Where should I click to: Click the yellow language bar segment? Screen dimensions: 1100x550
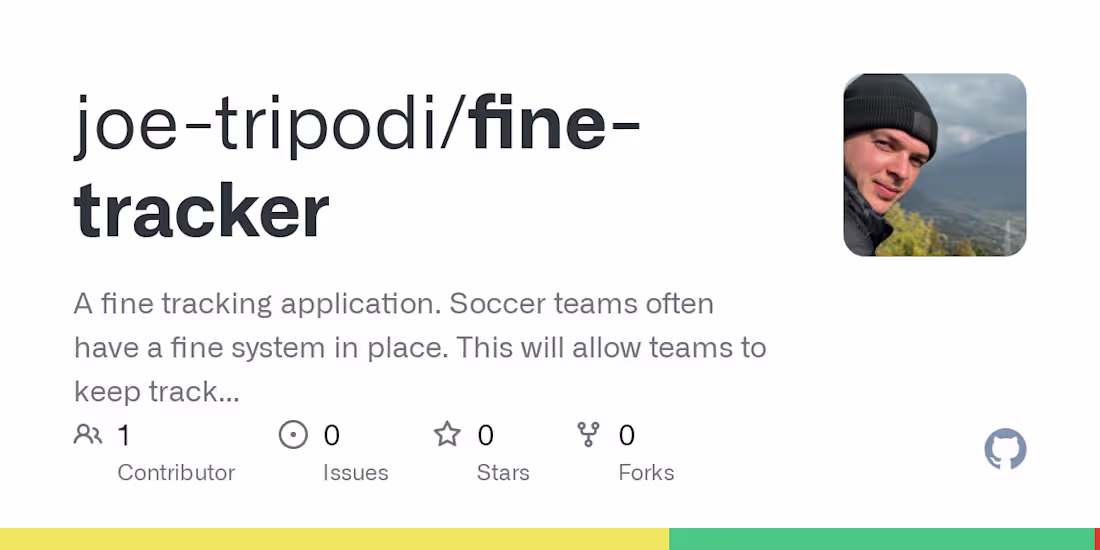[334, 539]
